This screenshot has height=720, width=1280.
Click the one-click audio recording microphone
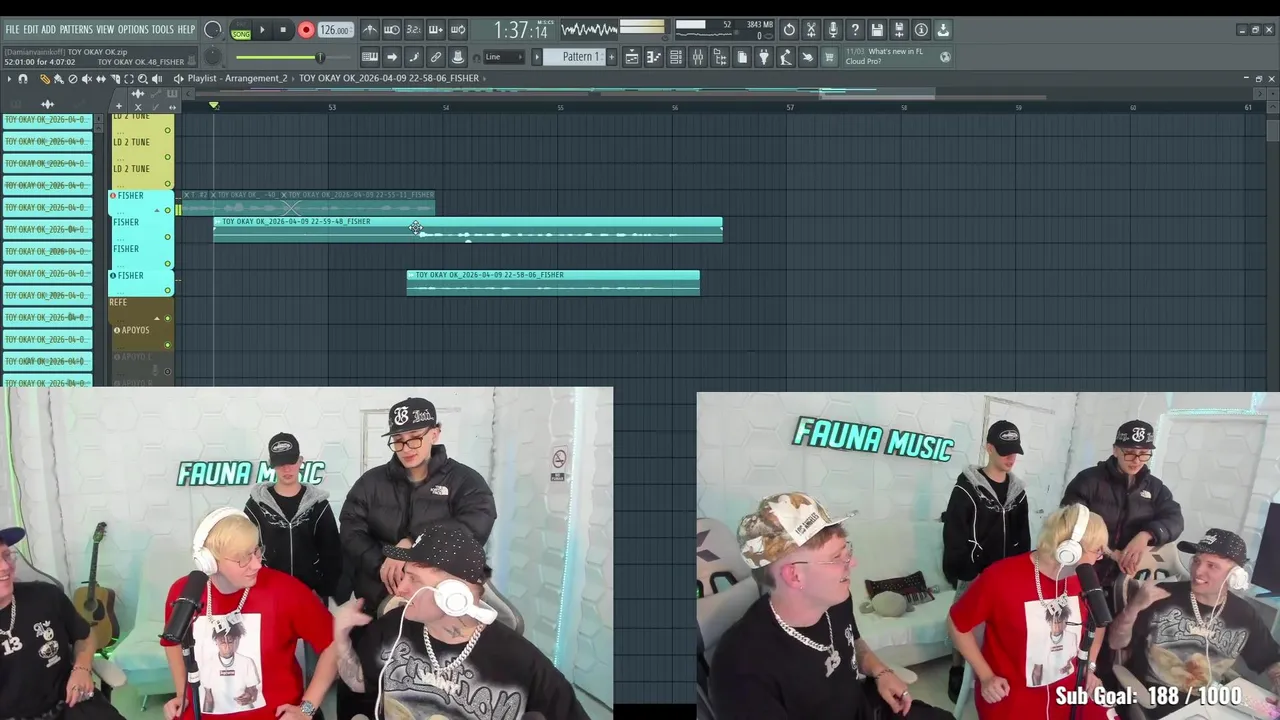pyautogui.click(x=833, y=30)
